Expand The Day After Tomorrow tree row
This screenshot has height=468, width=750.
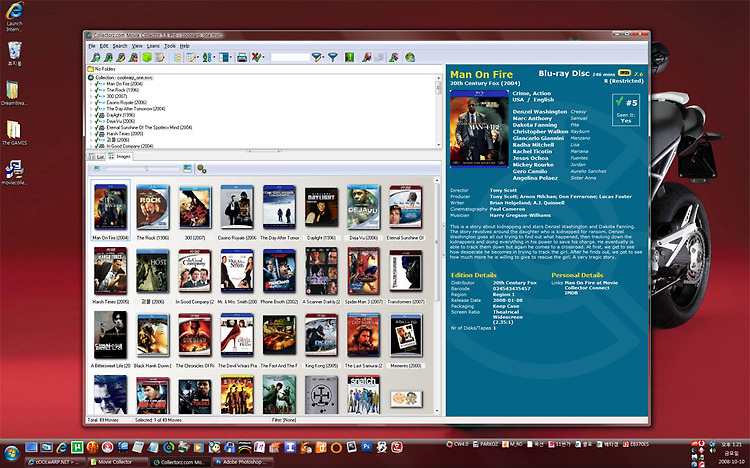tap(91, 109)
